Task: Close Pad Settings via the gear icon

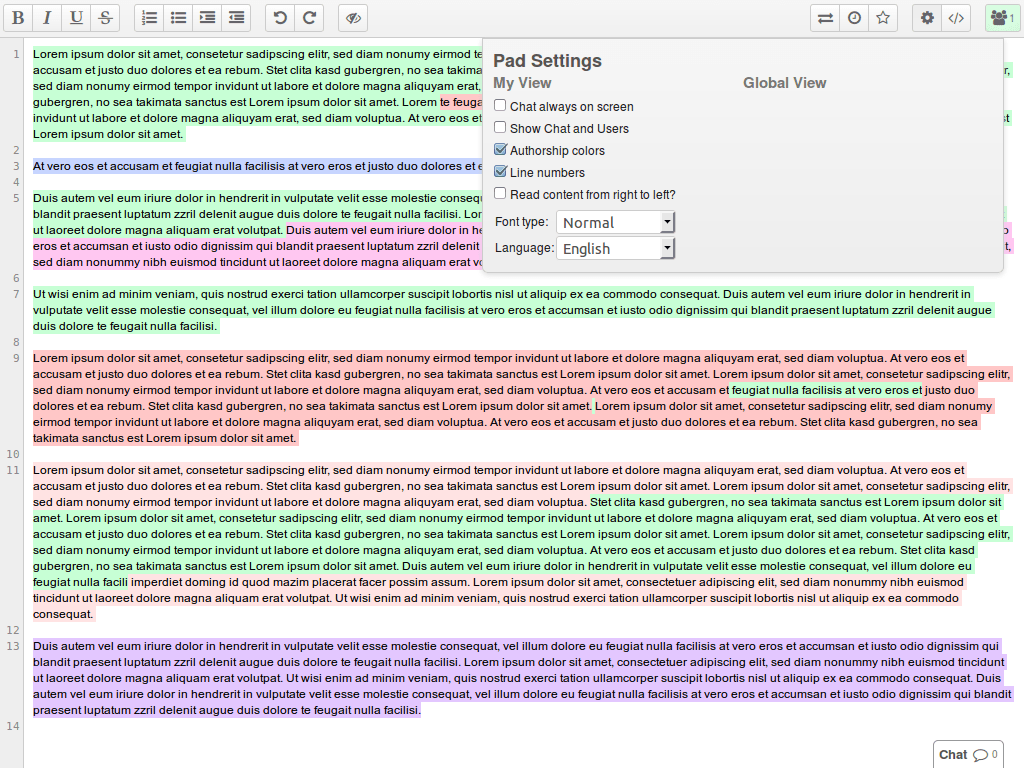Action: point(927,18)
